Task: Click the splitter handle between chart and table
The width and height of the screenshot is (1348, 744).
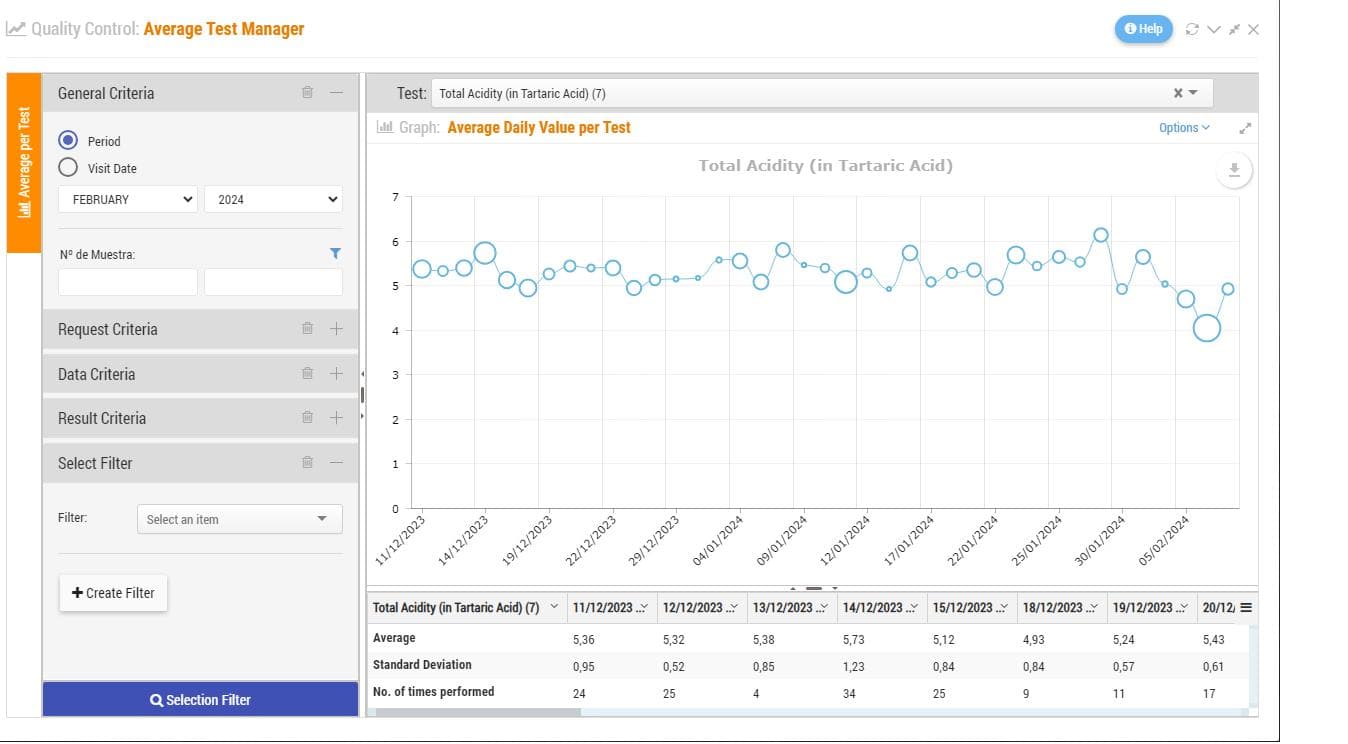Action: tap(813, 588)
